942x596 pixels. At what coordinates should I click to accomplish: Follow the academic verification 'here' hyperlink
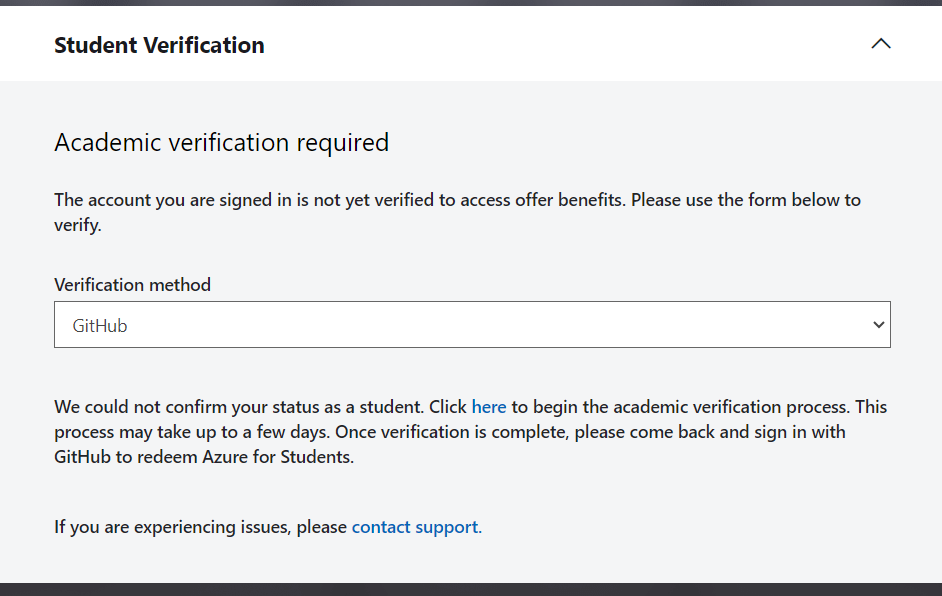(489, 406)
